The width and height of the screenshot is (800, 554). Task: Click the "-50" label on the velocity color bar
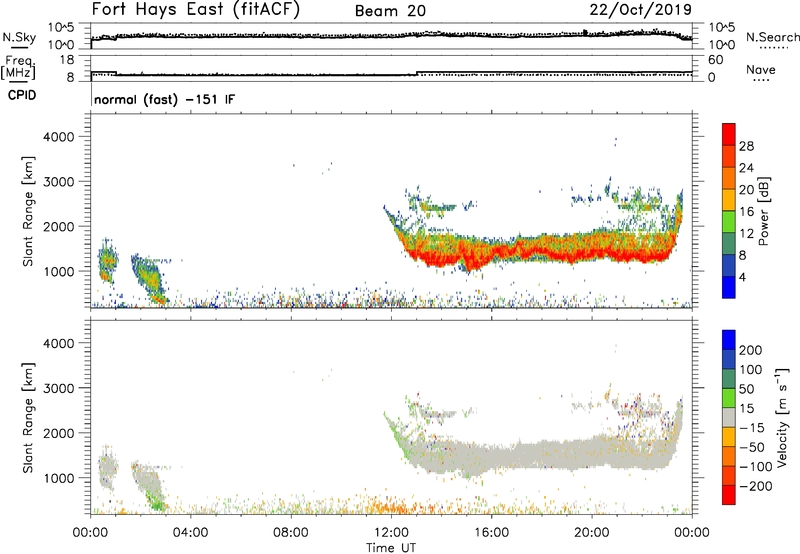pos(751,447)
